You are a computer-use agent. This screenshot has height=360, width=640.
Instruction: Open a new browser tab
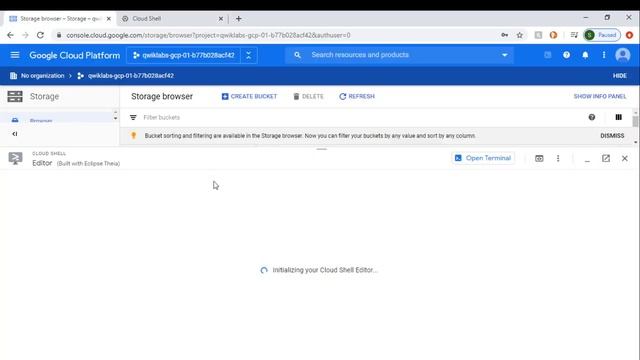pos(239,19)
